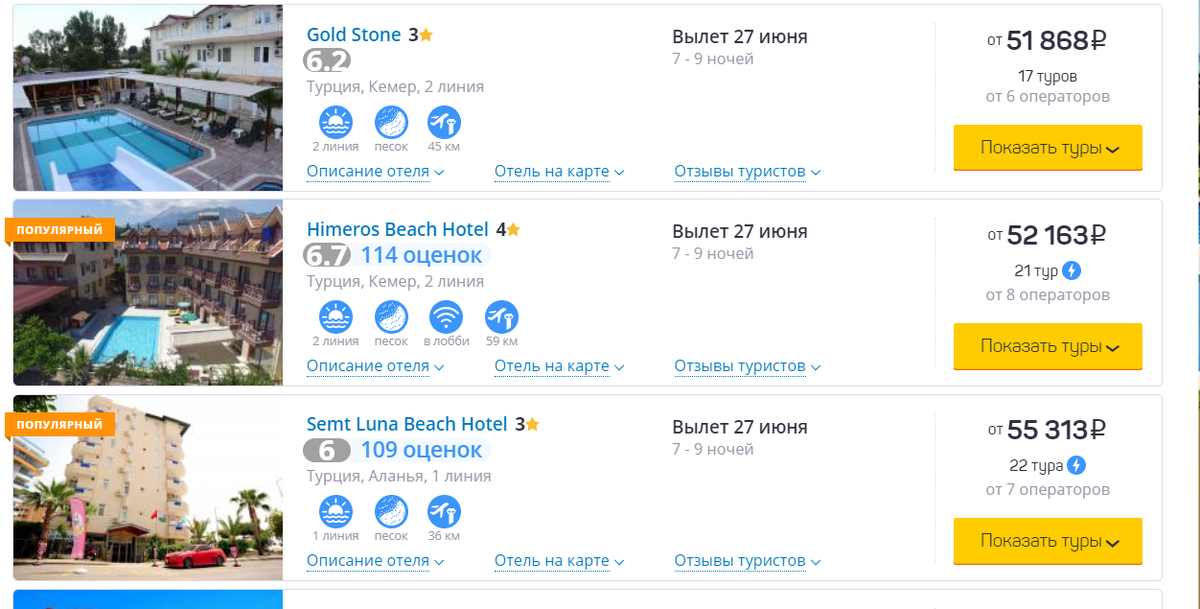Screen dimensions: 1200x609
Task: Click the Gold Stone pool photo thumbnail
Action: (x=148, y=98)
